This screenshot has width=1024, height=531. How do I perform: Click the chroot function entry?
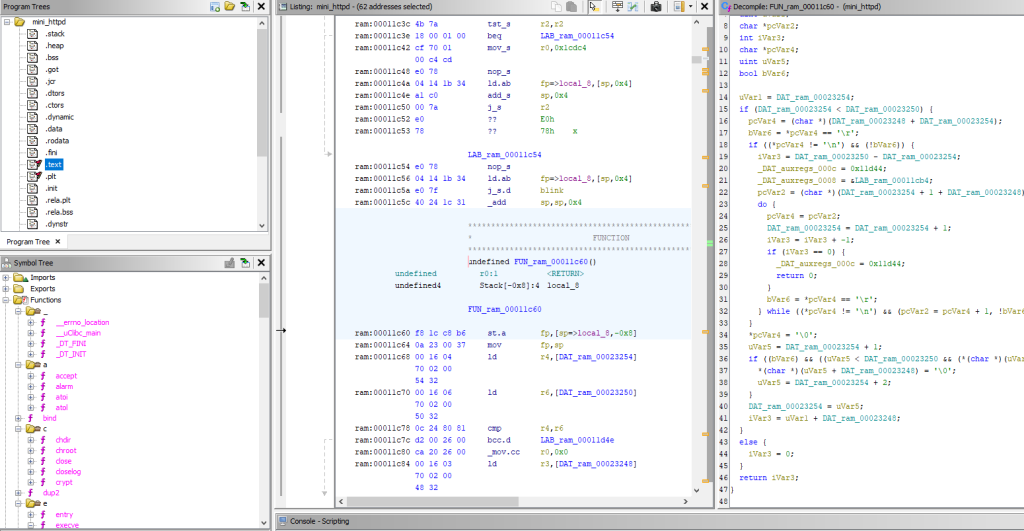pyautogui.click(x=66, y=450)
